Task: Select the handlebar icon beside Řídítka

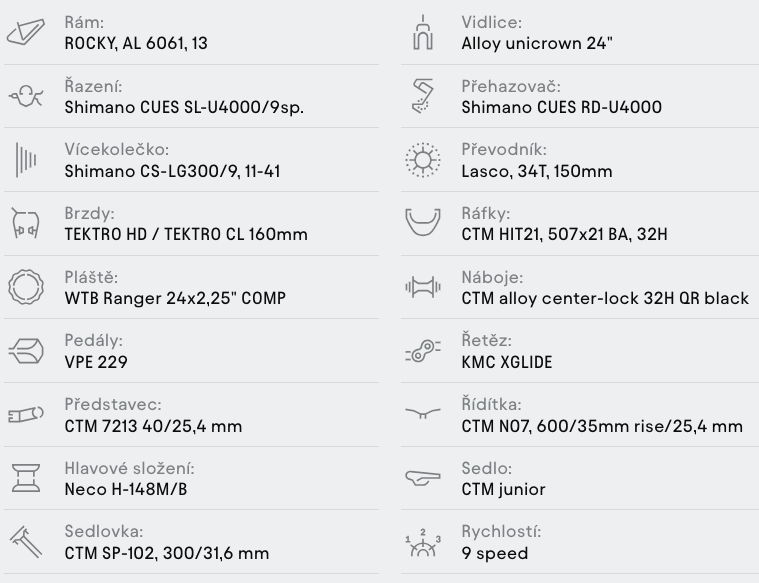Action: coord(423,413)
